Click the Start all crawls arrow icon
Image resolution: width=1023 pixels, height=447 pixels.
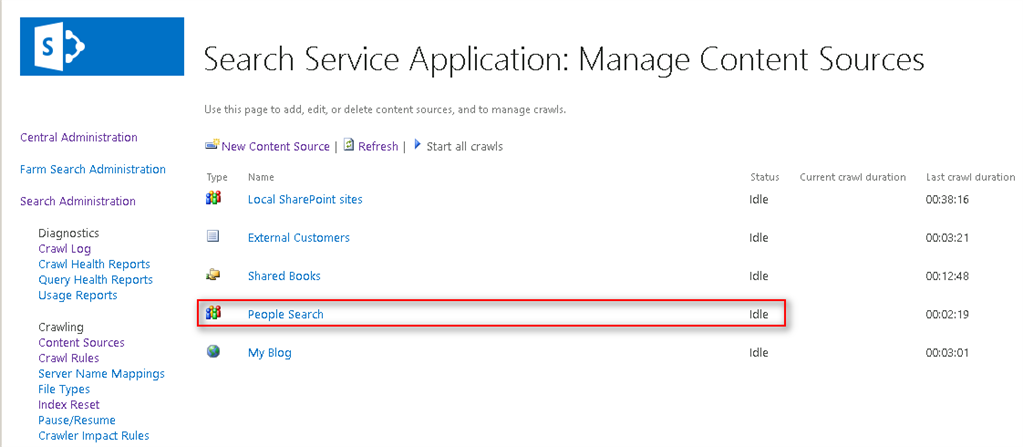417,145
